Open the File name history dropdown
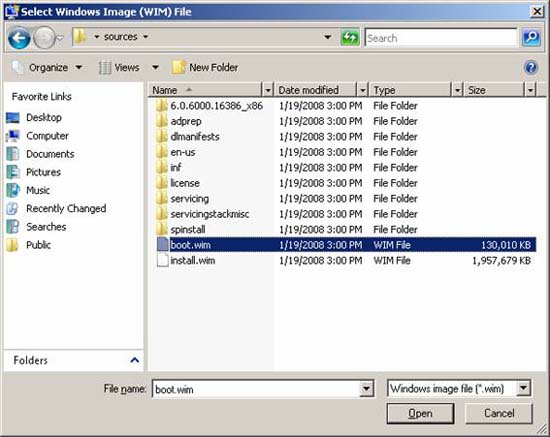 [366, 389]
